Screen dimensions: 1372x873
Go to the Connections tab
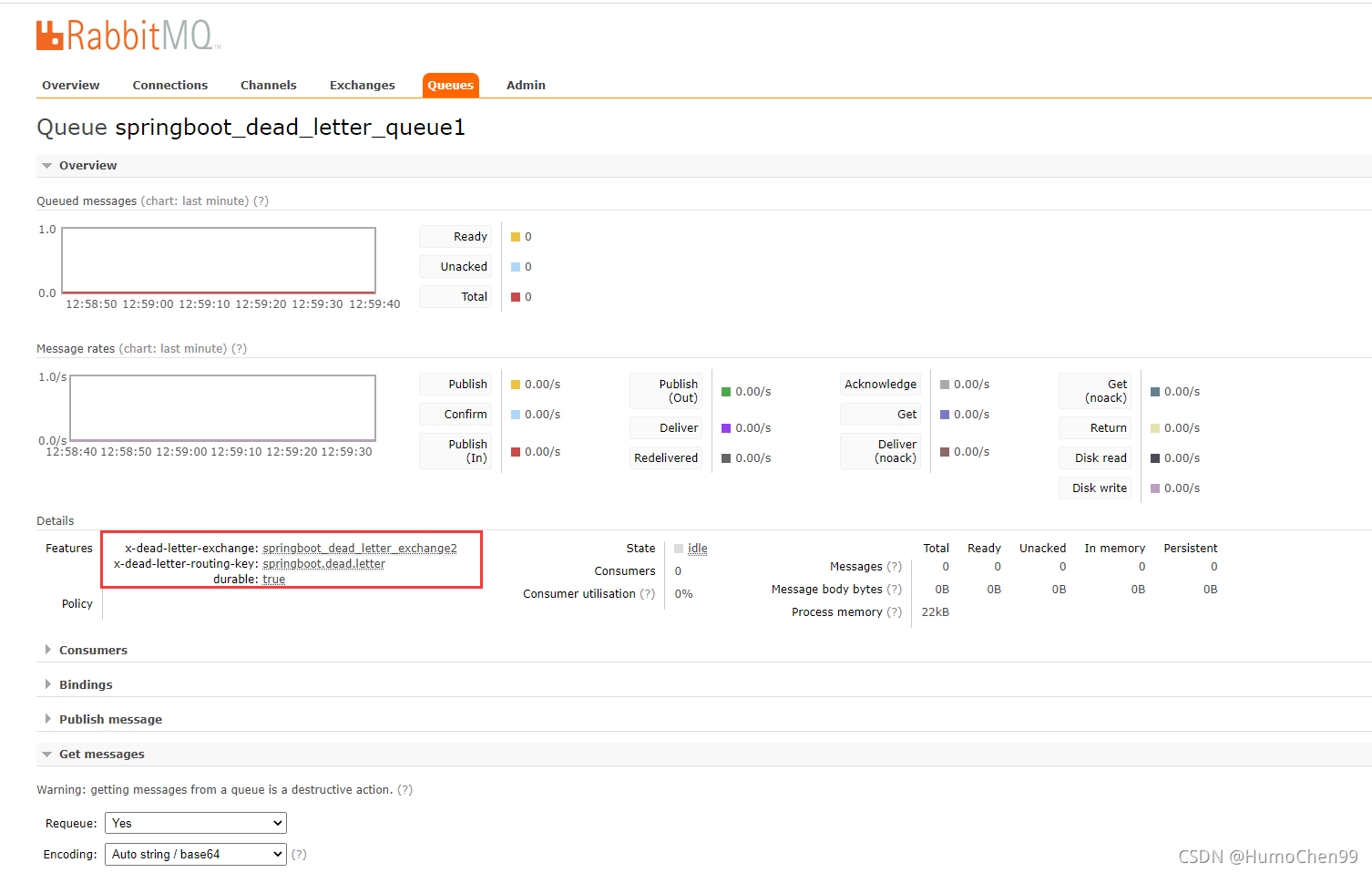coord(170,85)
